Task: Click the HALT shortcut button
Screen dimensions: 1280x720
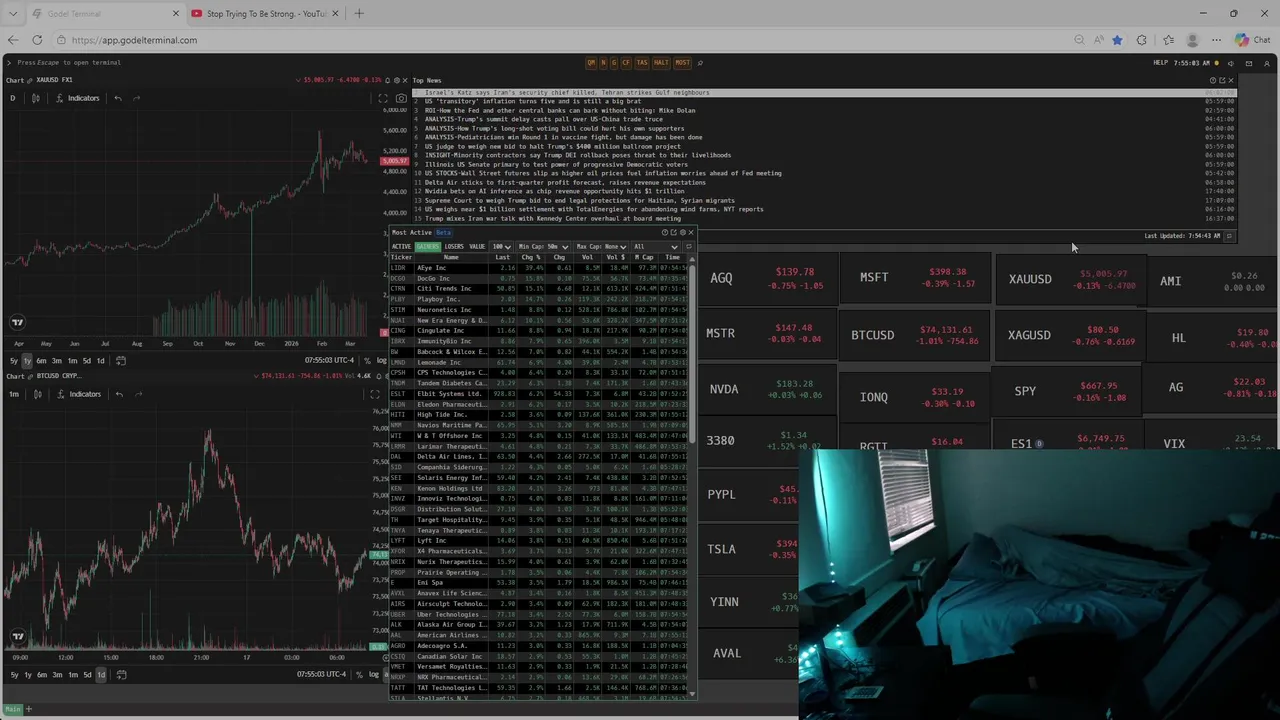Action: [661, 63]
